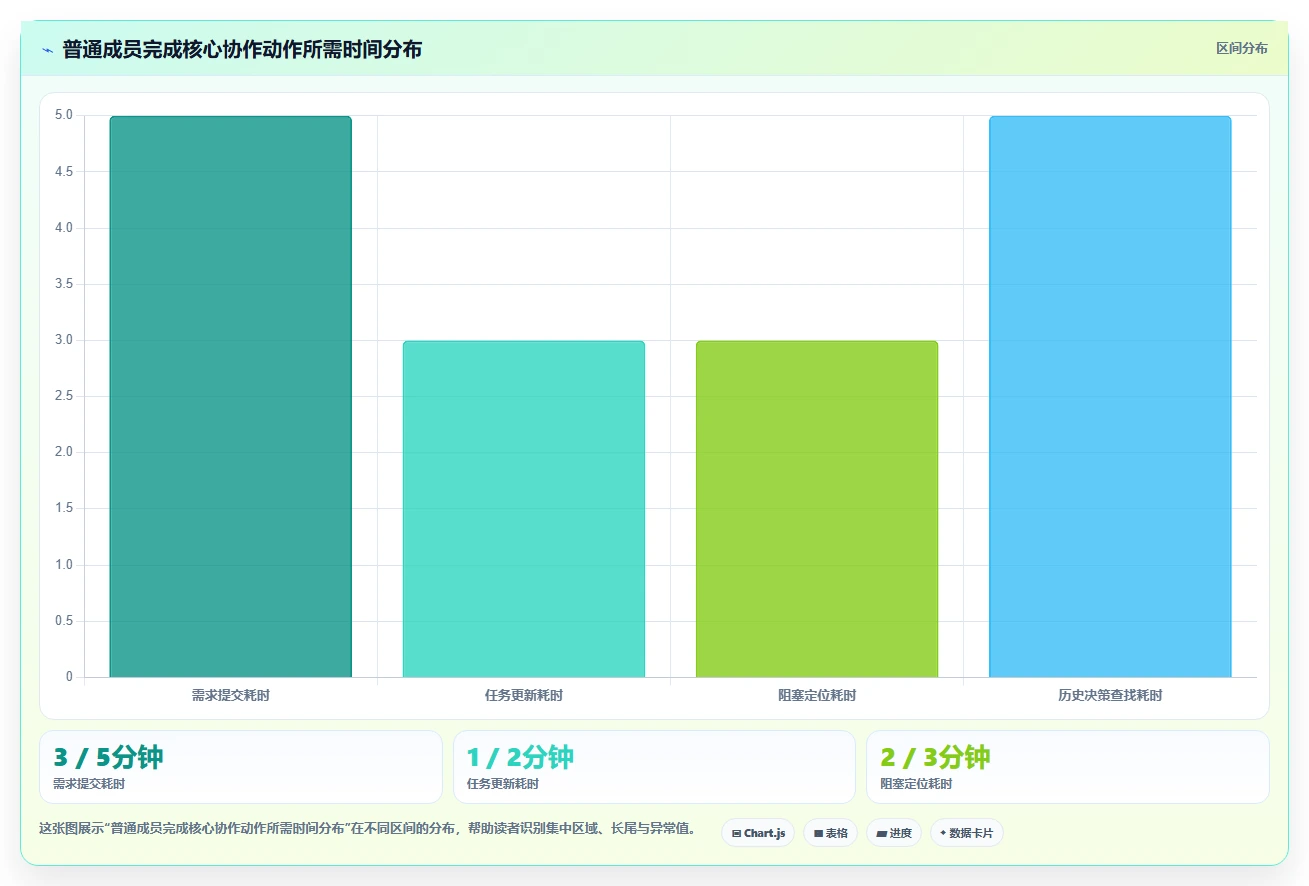Select the Chart.js tag chip
1309x886 pixels.
tap(758, 833)
